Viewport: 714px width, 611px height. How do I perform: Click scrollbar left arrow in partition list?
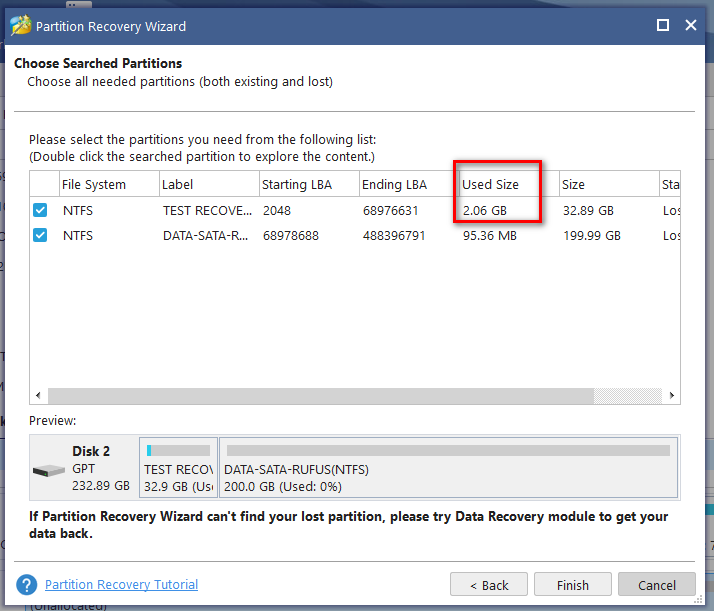click(x=38, y=395)
